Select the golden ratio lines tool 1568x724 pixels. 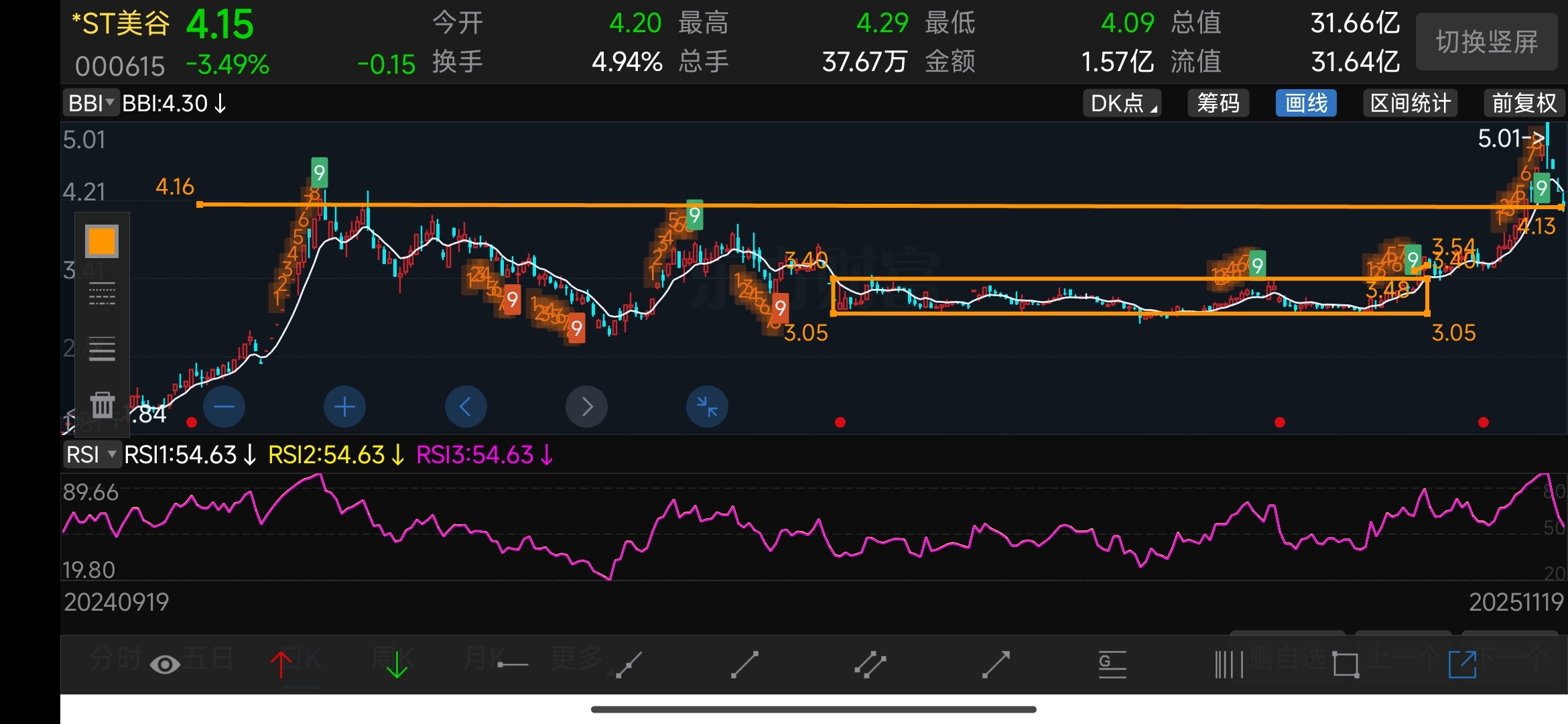(1112, 664)
